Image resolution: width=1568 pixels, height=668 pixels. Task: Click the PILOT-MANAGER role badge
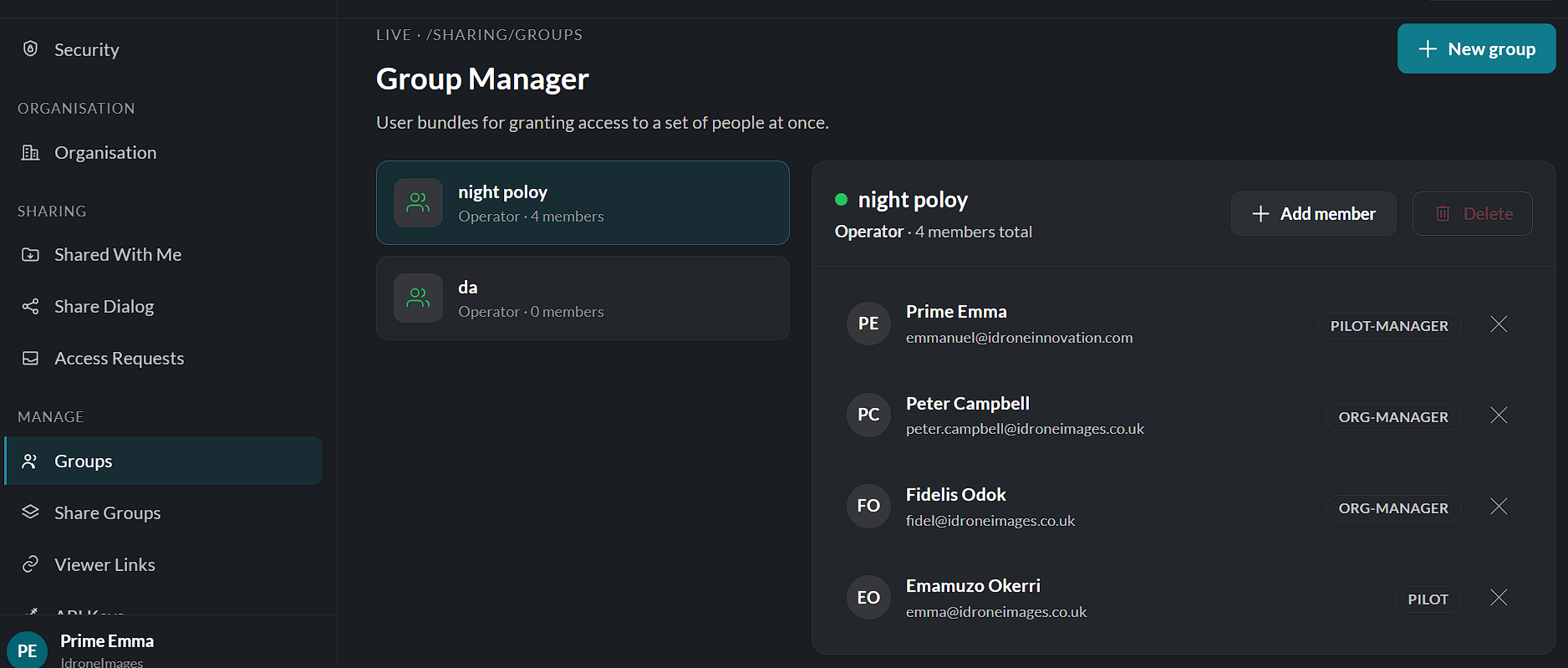pos(1389,326)
